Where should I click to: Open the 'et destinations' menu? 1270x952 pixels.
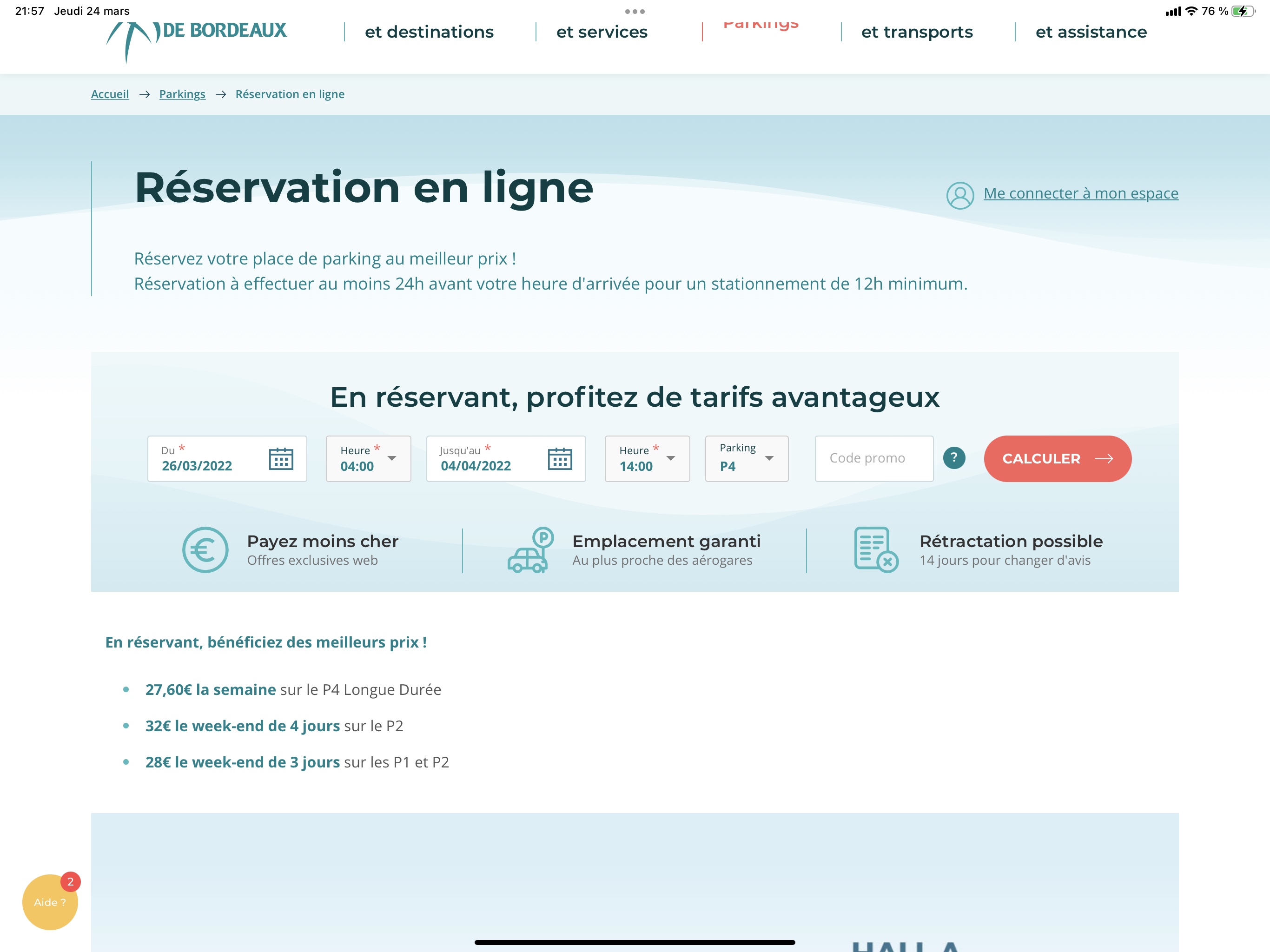(x=429, y=32)
